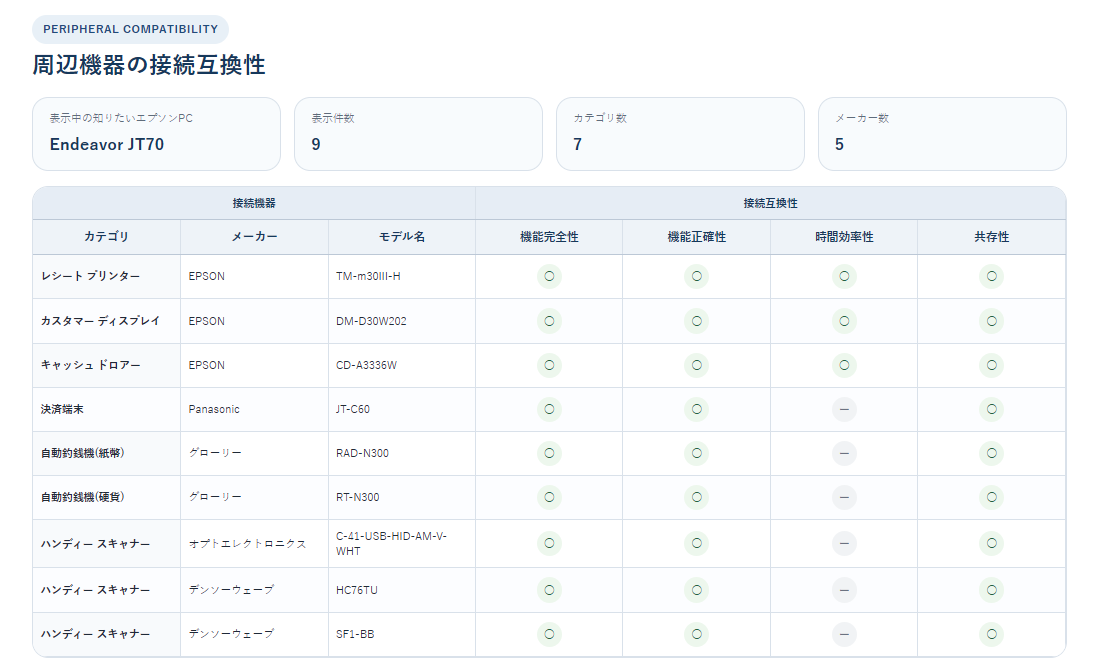Click the 時間効率性 dash icon for RAD-N300
The width and height of the screenshot is (1096, 670).
coord(844,453)
